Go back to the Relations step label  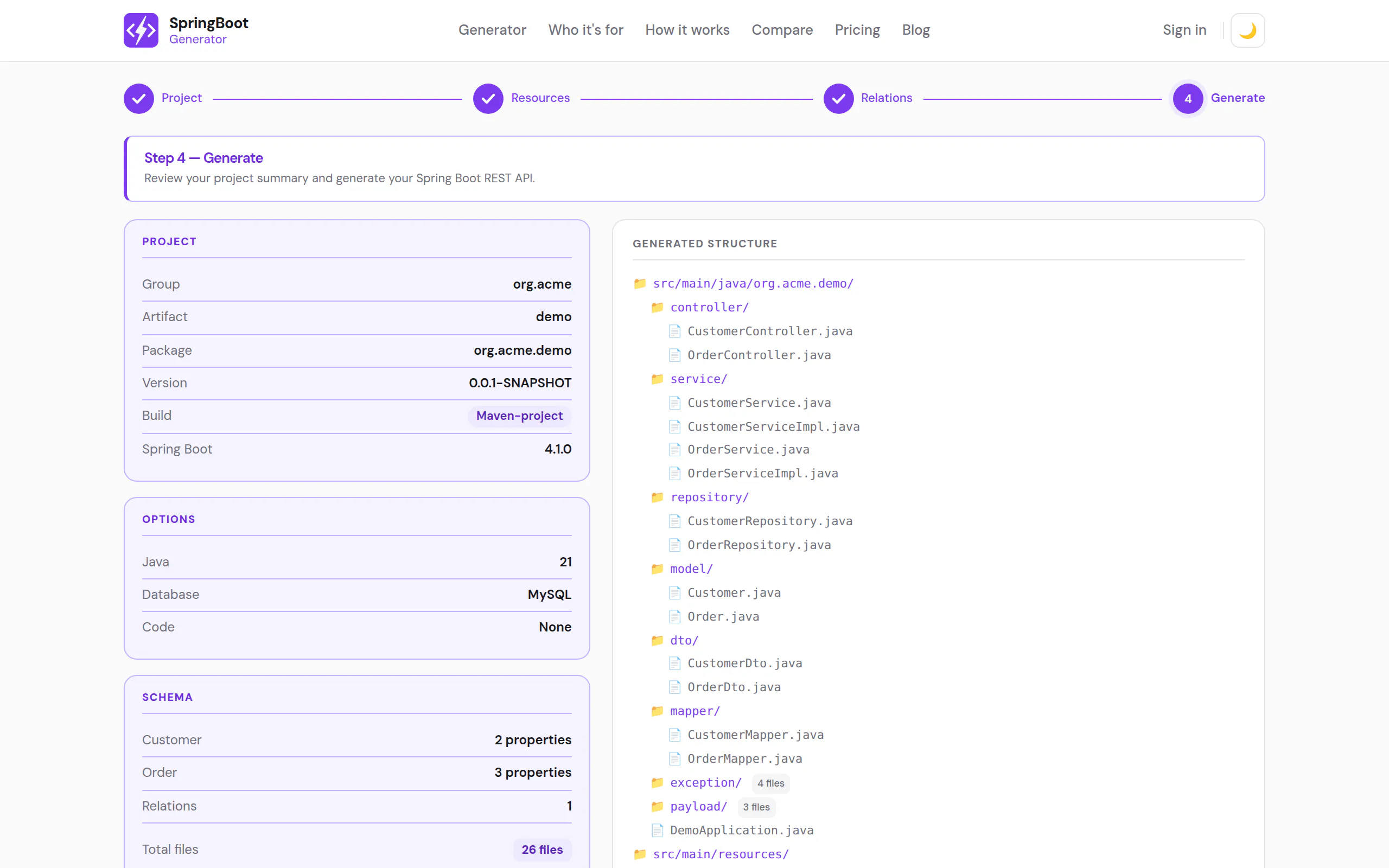[886, 98]
